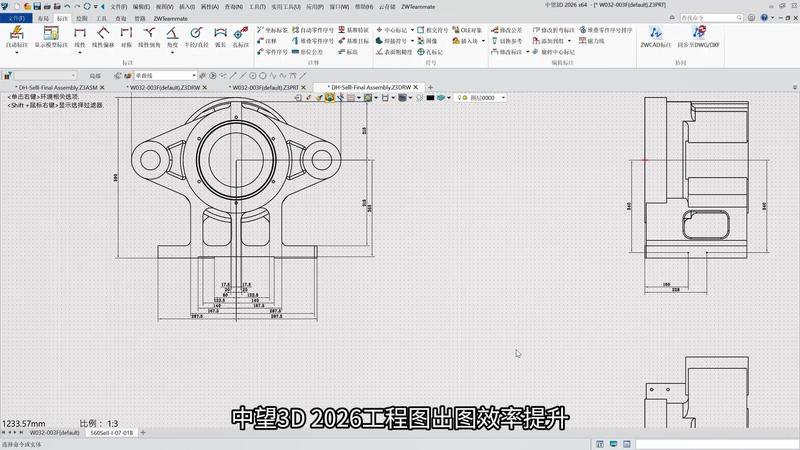Click the Rotate Center Mark (旋转中心标记) tool

tap(553, 52)
